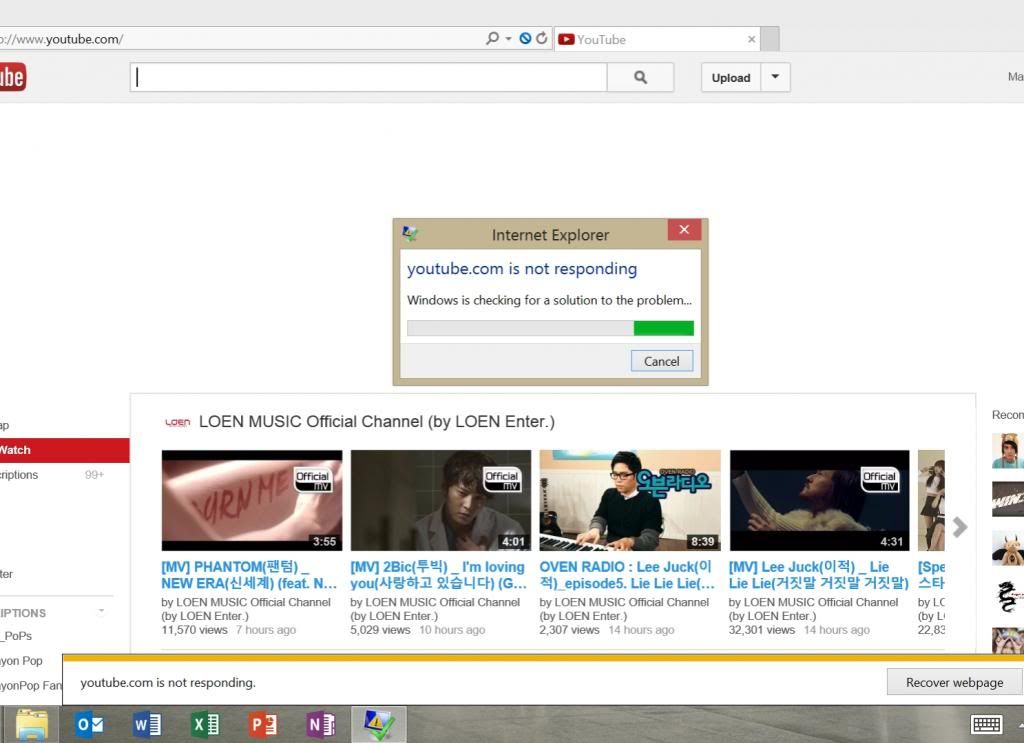Open the _PoPs subscription in sidebar

coord(16,636)
